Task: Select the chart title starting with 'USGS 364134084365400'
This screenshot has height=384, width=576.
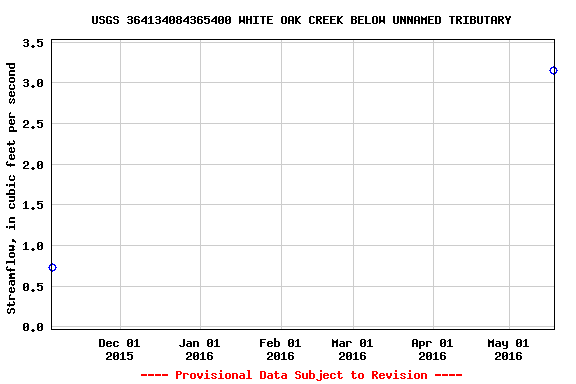Action: (301, 20)
